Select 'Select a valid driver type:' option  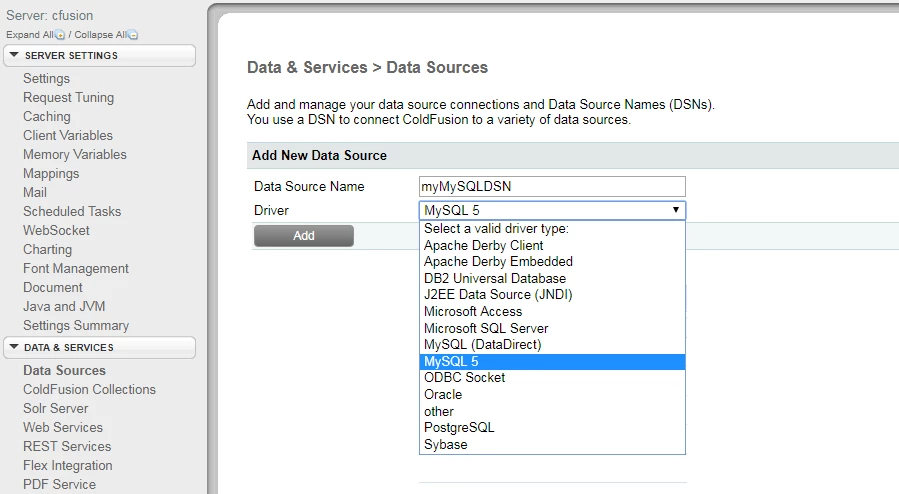click(552, 228)
